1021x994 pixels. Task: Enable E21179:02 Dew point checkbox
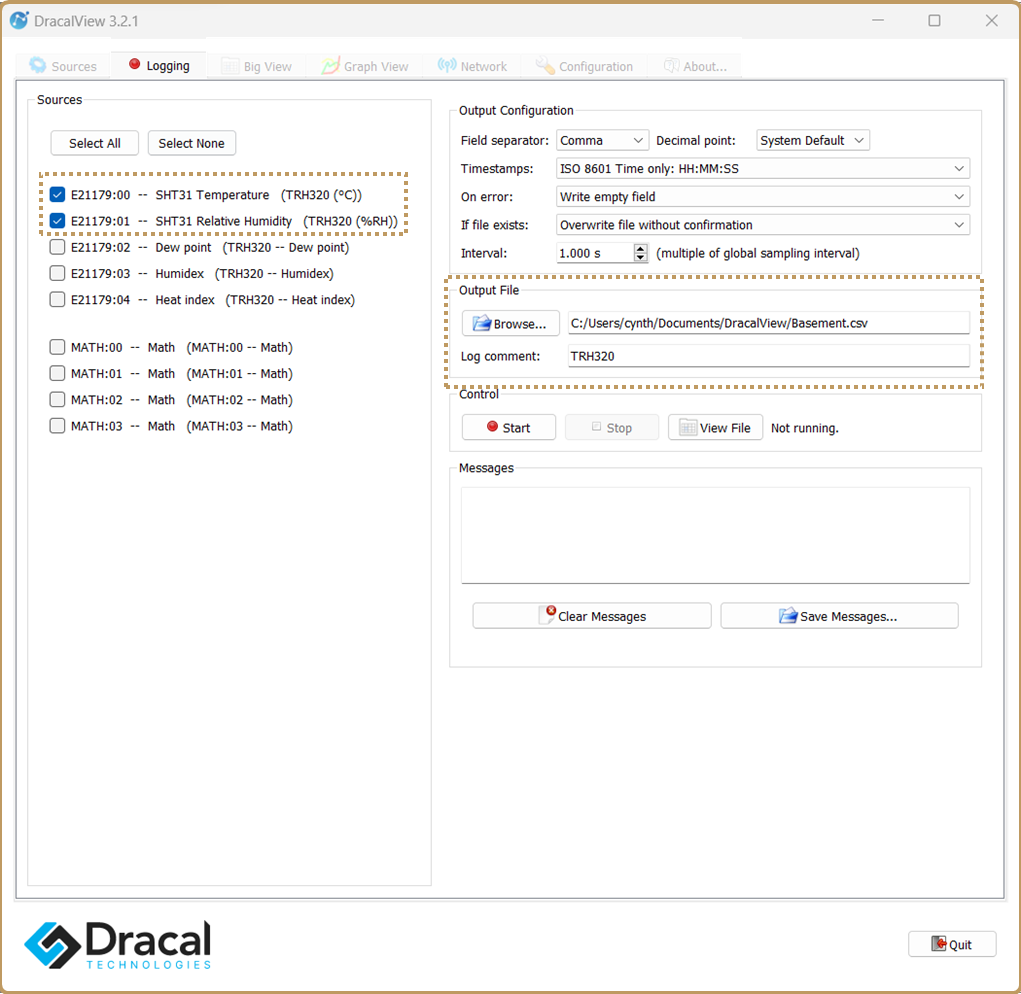tap(57, 247)
